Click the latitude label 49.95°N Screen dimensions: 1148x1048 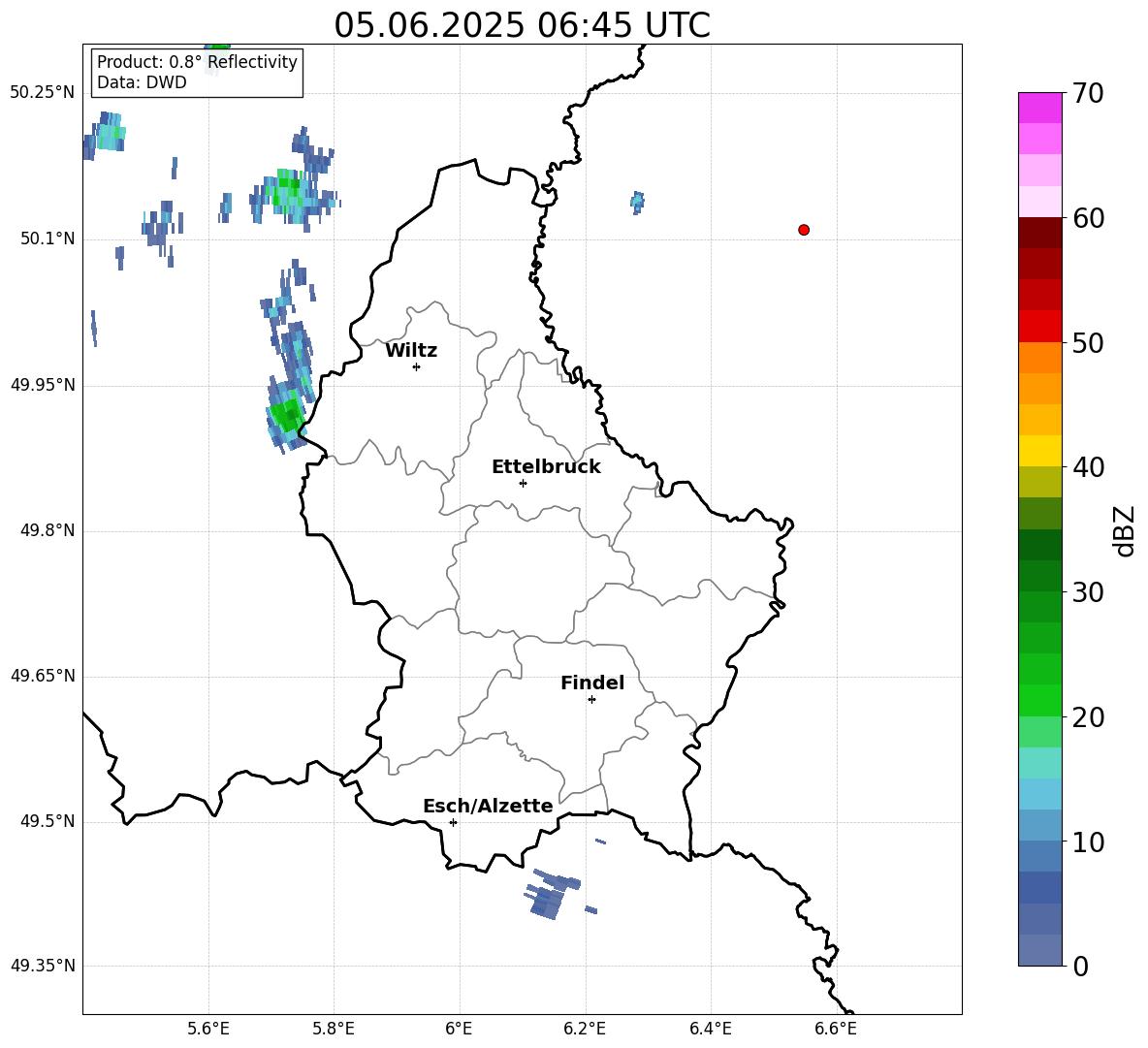[43, 385]
